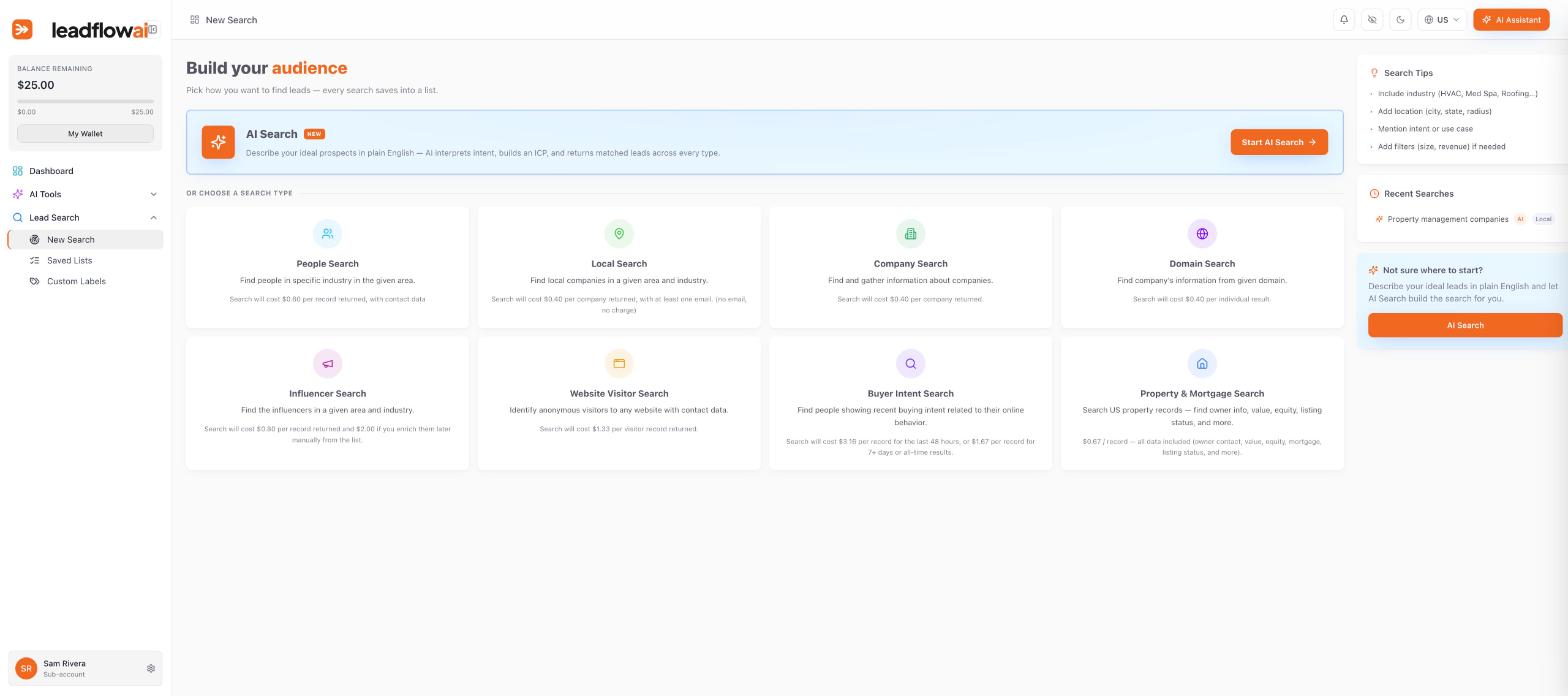Open My Wallet
This screenshot has height=696, width=1568.
point(85,133)
